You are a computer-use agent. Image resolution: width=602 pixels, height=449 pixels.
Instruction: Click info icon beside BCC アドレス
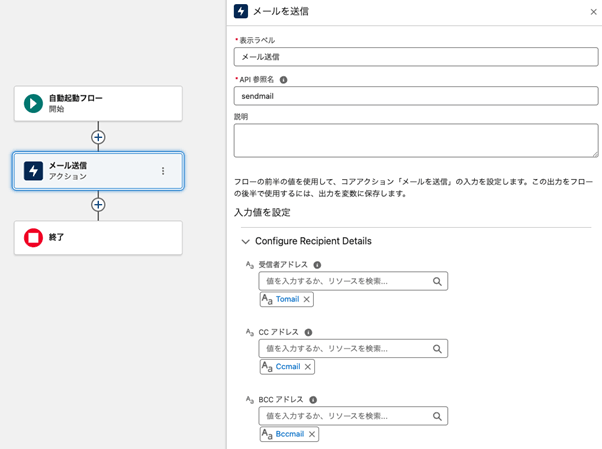(312, 400)
